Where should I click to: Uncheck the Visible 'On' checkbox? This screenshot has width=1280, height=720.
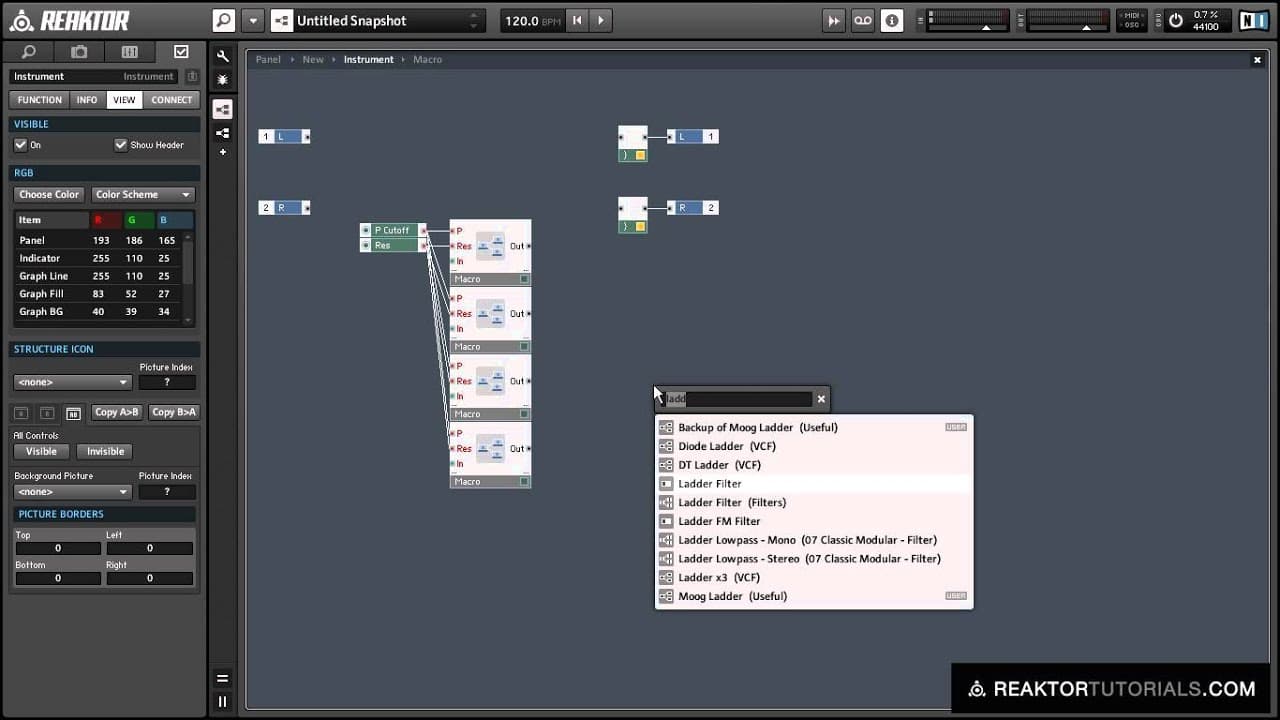coord(20,145)
